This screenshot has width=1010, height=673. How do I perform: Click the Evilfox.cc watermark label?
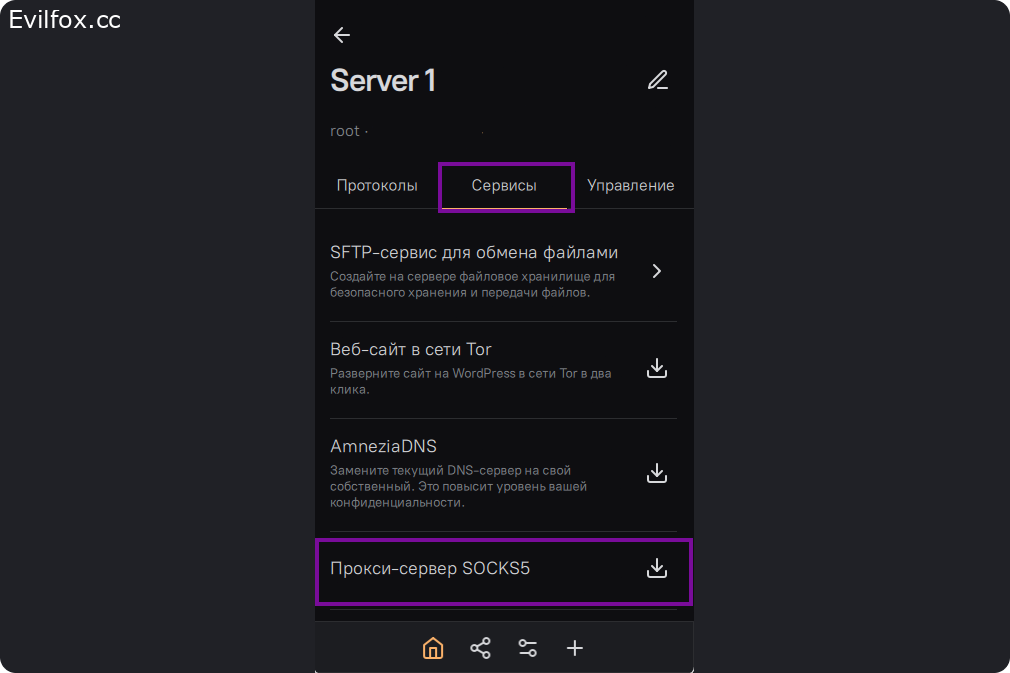pyautogui.click(x=65, y=20)
